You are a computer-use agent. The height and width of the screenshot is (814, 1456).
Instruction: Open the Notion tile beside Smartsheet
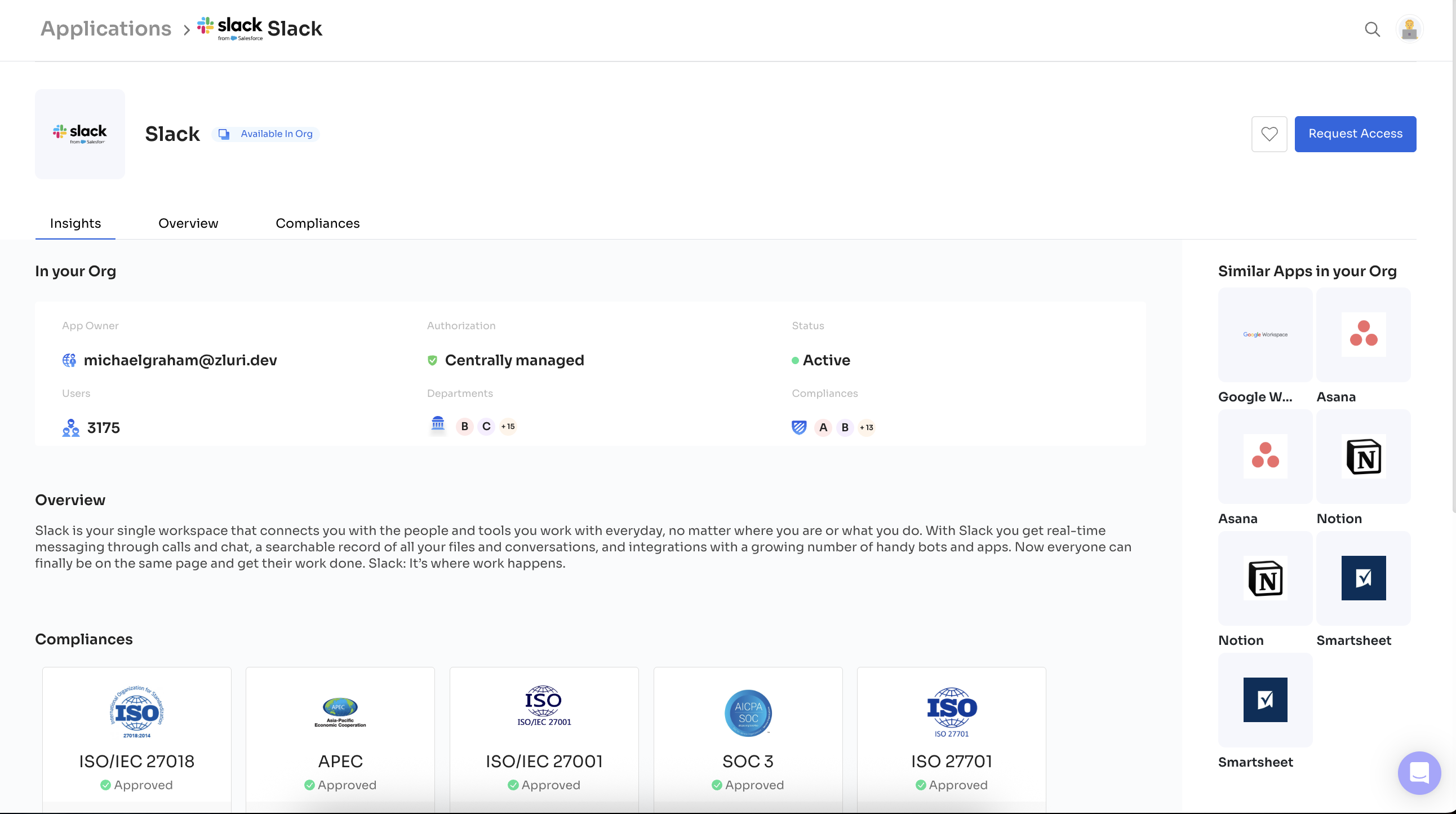(x=1265, y=578)
